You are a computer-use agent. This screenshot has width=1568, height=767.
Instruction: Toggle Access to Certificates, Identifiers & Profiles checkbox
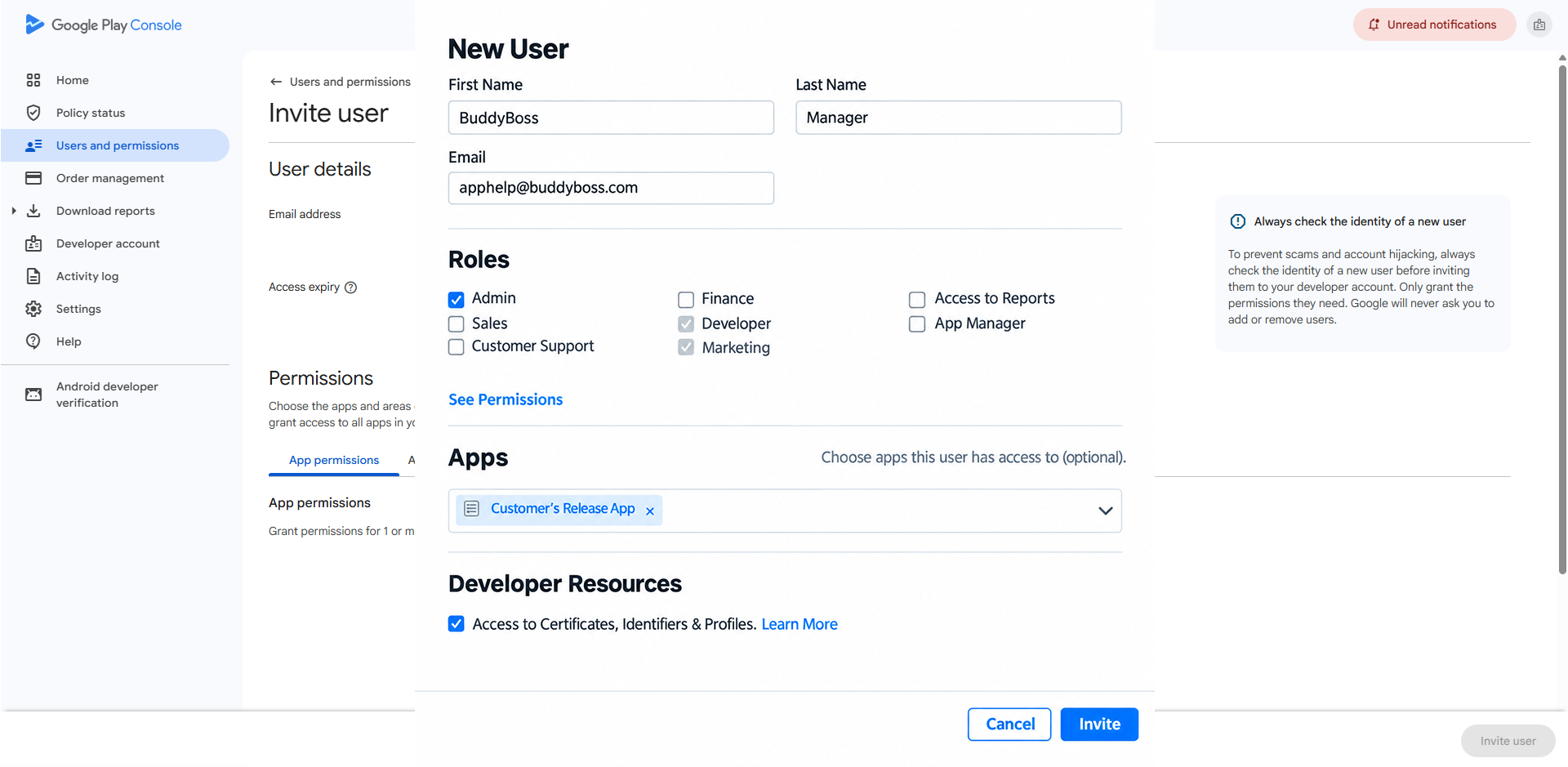click(457, 624)
